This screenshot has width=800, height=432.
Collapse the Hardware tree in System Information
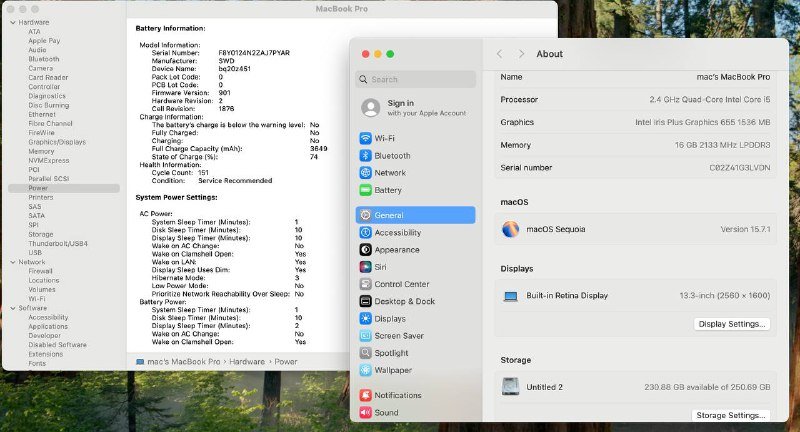coord(13,22)
